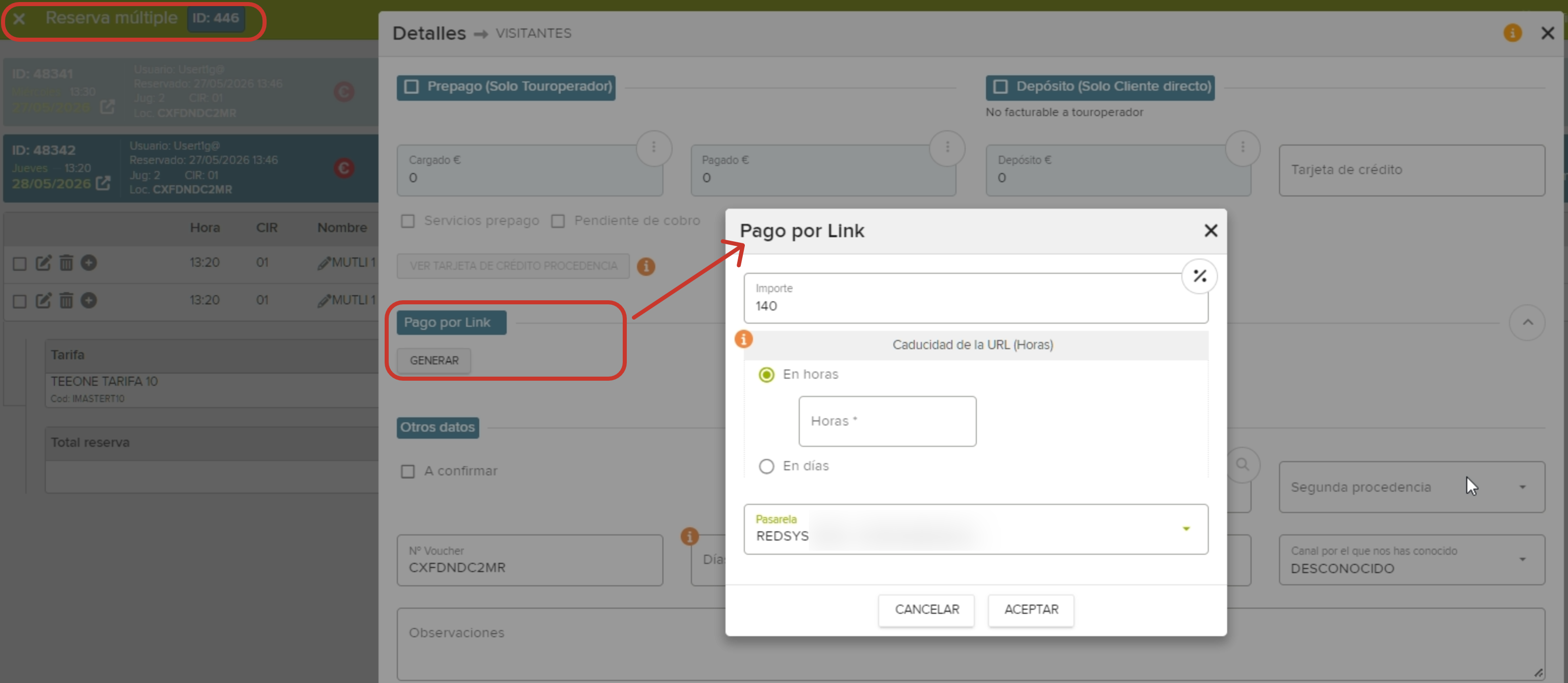
Task: Tick Prepago (Solo Touroperador) checkbox
Action: click(412, 87)
